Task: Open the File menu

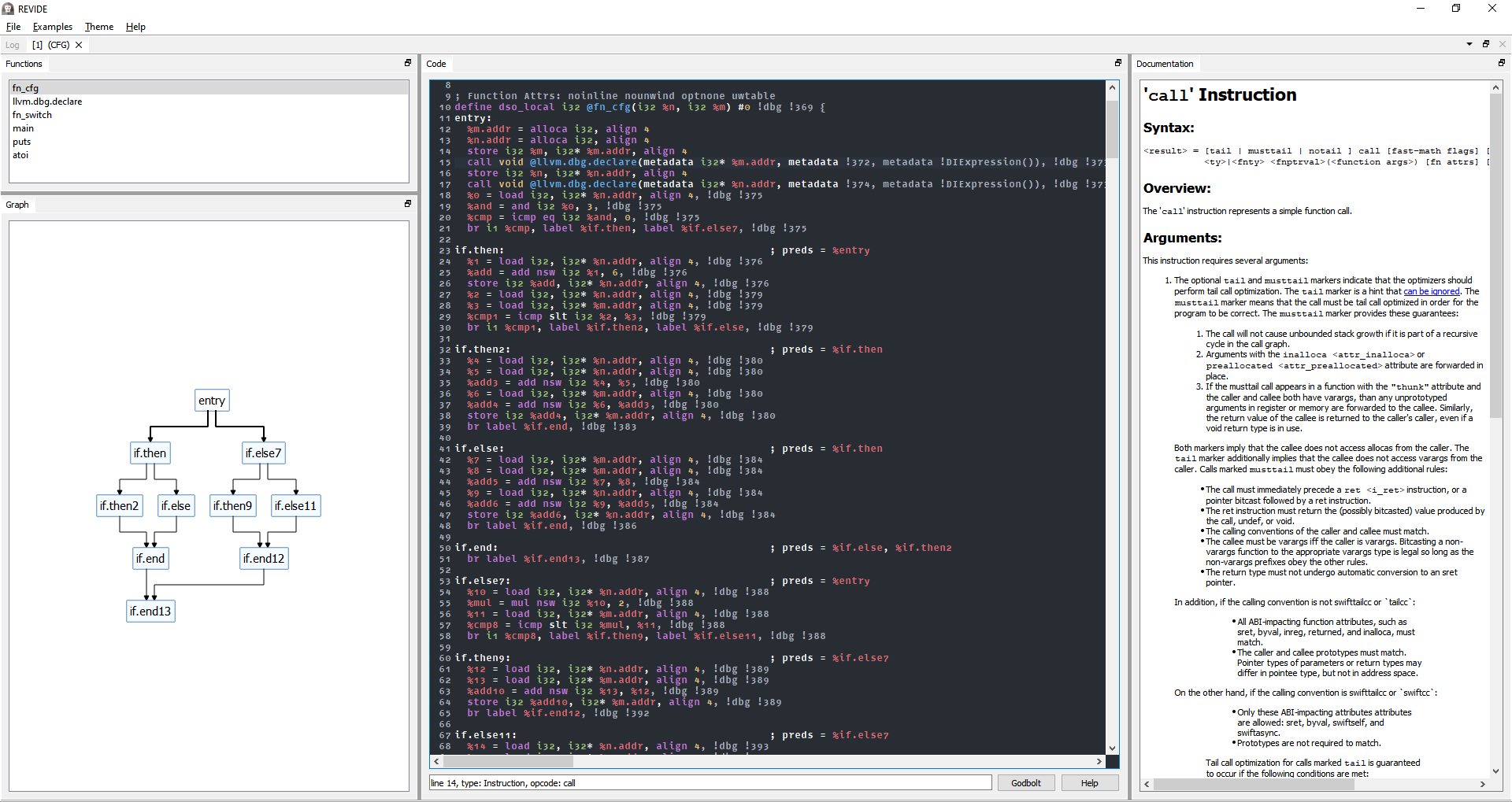Action: (x=13, y=27)
